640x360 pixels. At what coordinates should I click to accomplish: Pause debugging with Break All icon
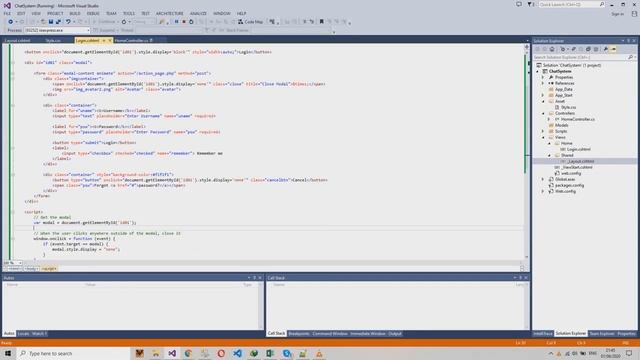(176, 22)
